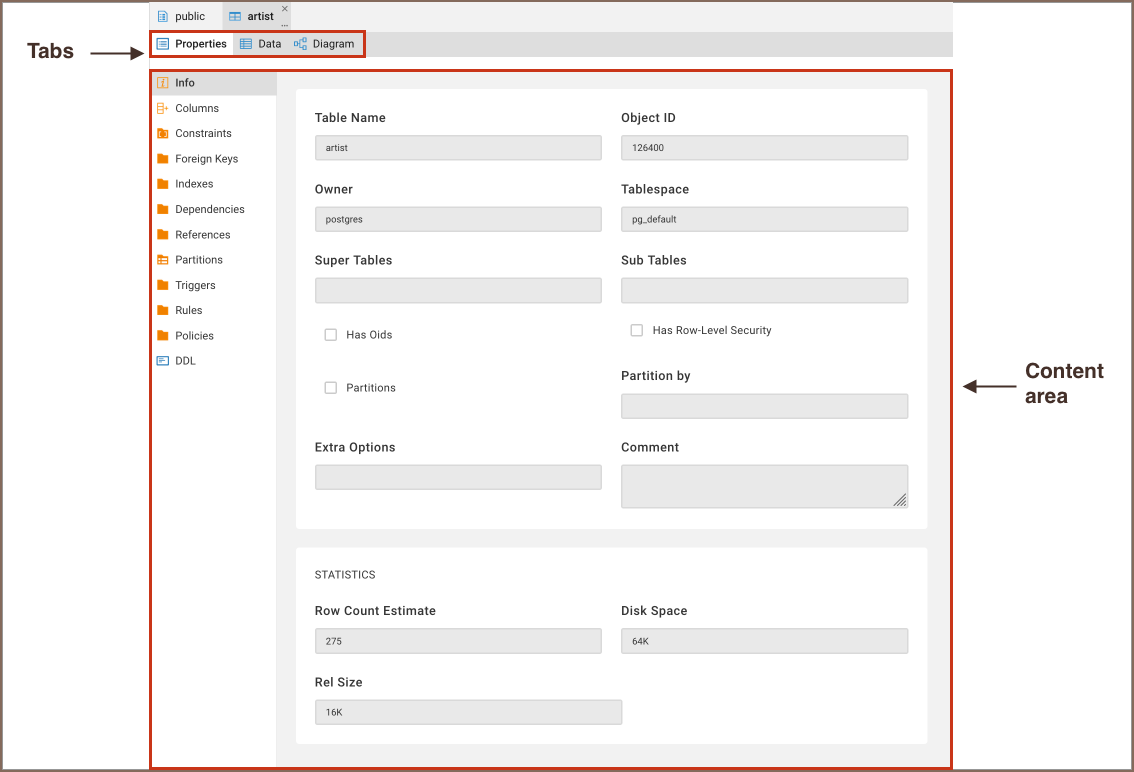Open the Columns section icon
Screen dimensions: 1134x772
[162, 108]
